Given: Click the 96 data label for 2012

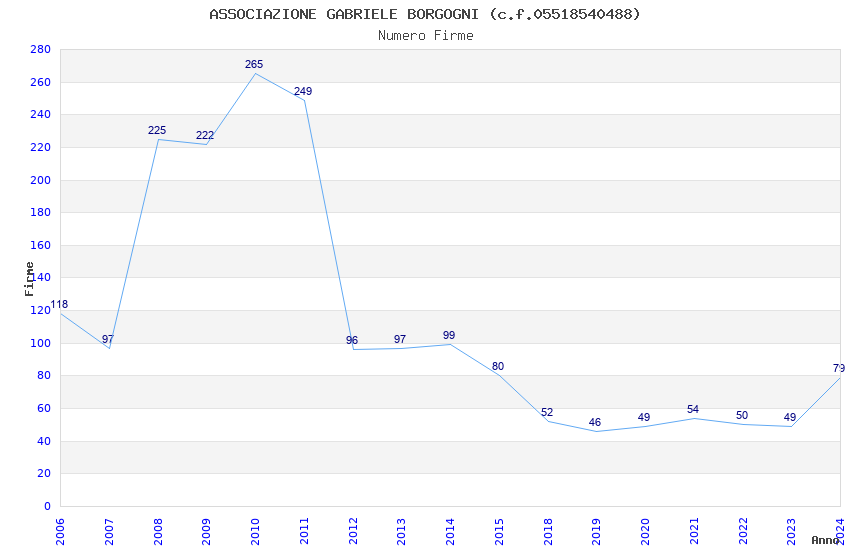Looking at the screenshot, I should 352,340.
